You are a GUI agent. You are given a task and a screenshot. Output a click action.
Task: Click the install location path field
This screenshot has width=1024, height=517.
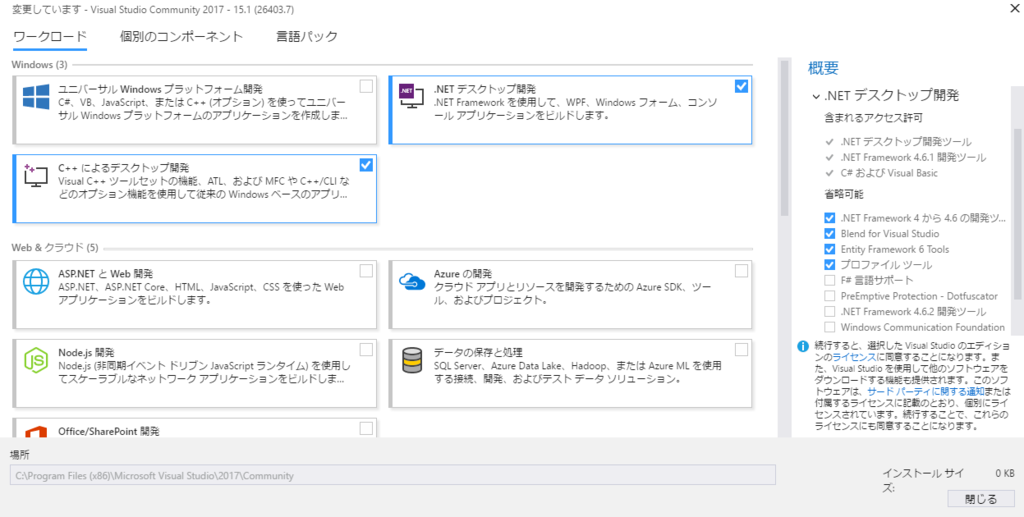pos(392,475)
